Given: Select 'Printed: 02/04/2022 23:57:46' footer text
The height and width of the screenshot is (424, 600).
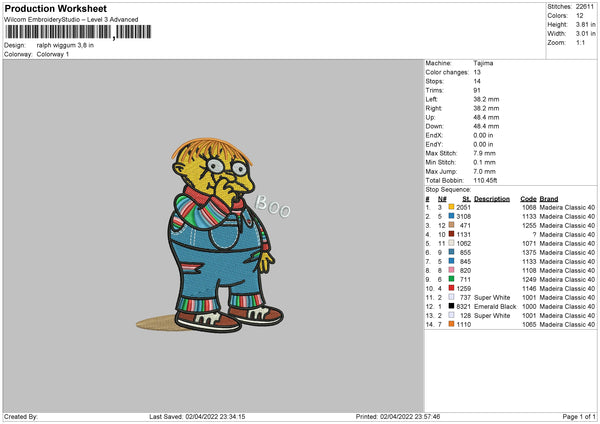Looking at the screenshot, I should [398, 416].
